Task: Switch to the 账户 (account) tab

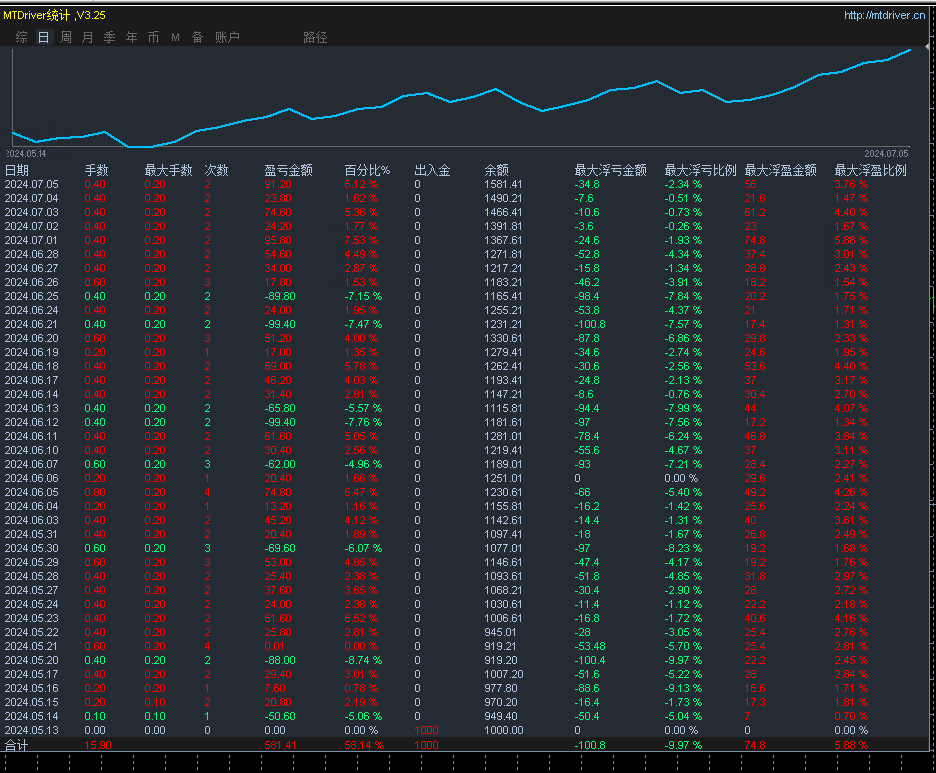Action: 227,37
